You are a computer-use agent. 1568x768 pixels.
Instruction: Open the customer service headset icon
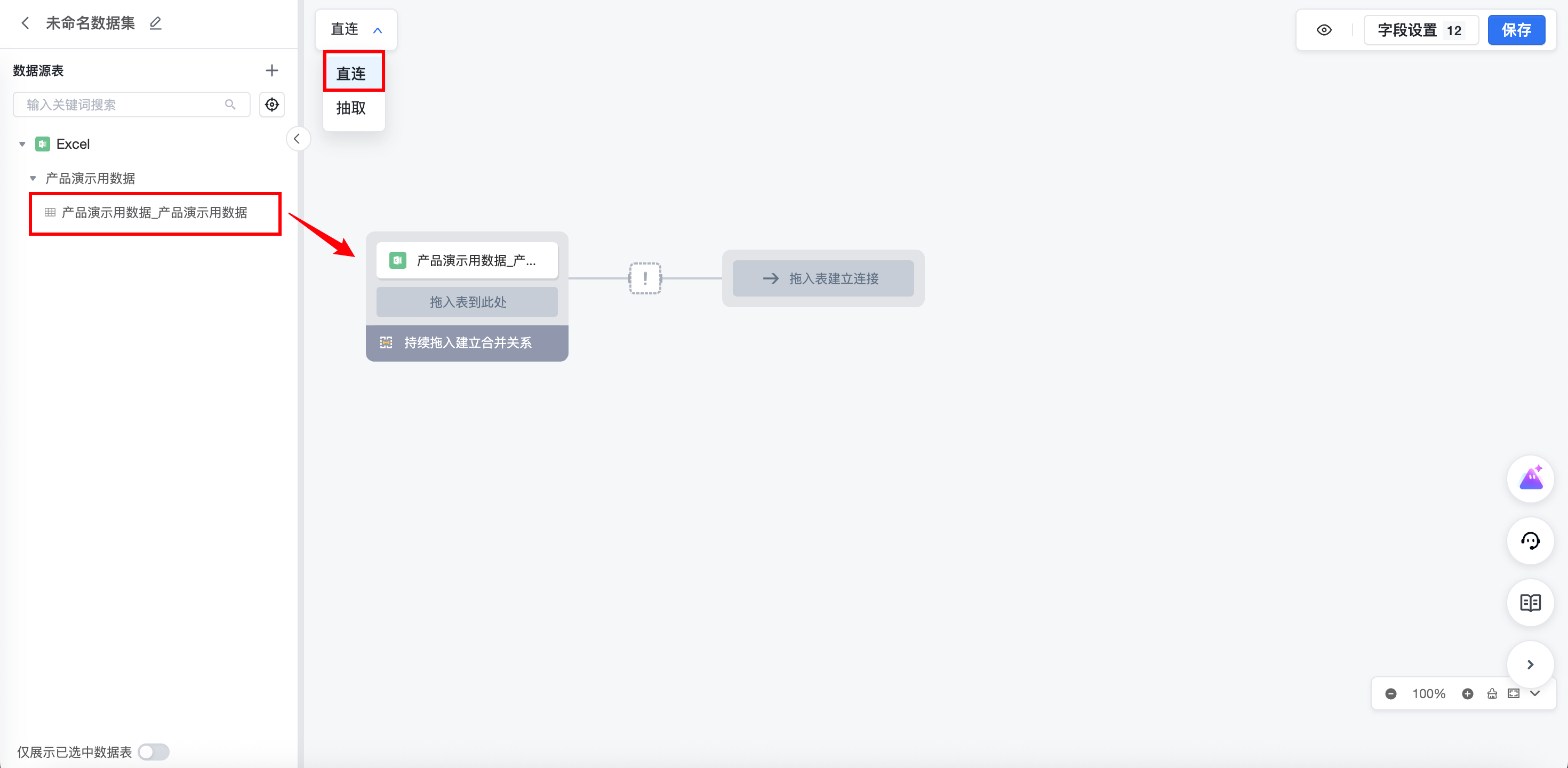pos(1530,540)
